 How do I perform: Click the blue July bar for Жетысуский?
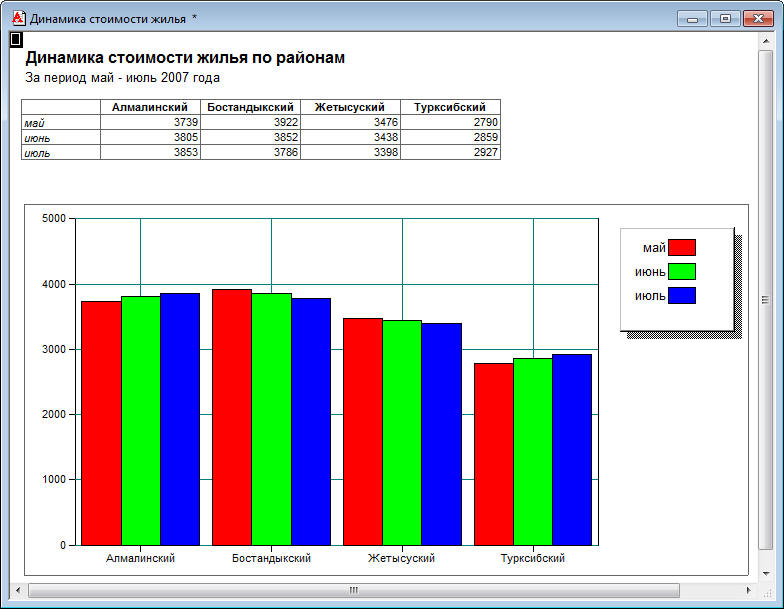click(x=442, y=434)
